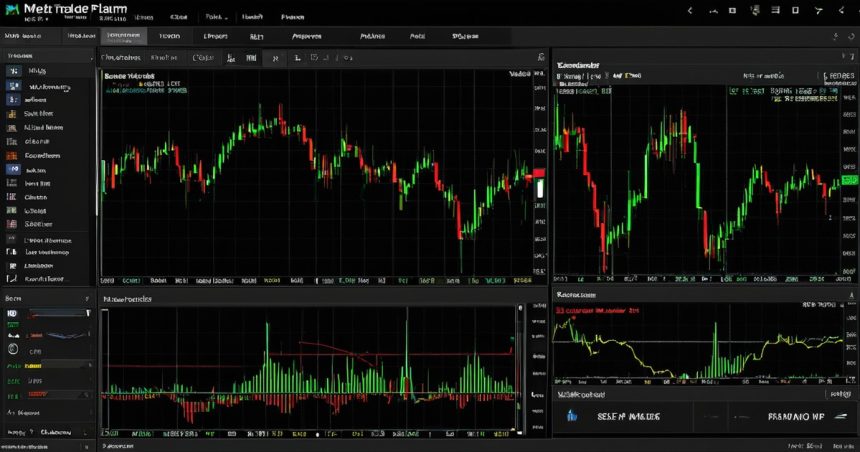
Task: Click the green logo icon beside the app title
Action: [12, 9]
